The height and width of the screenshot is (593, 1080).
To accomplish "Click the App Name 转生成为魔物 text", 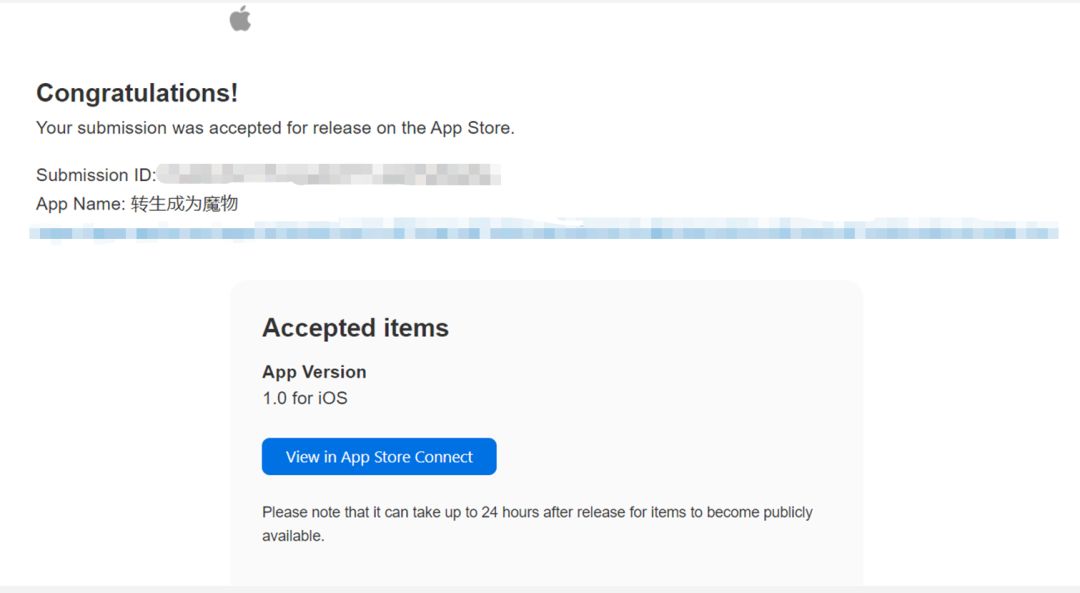I will 137,204.
